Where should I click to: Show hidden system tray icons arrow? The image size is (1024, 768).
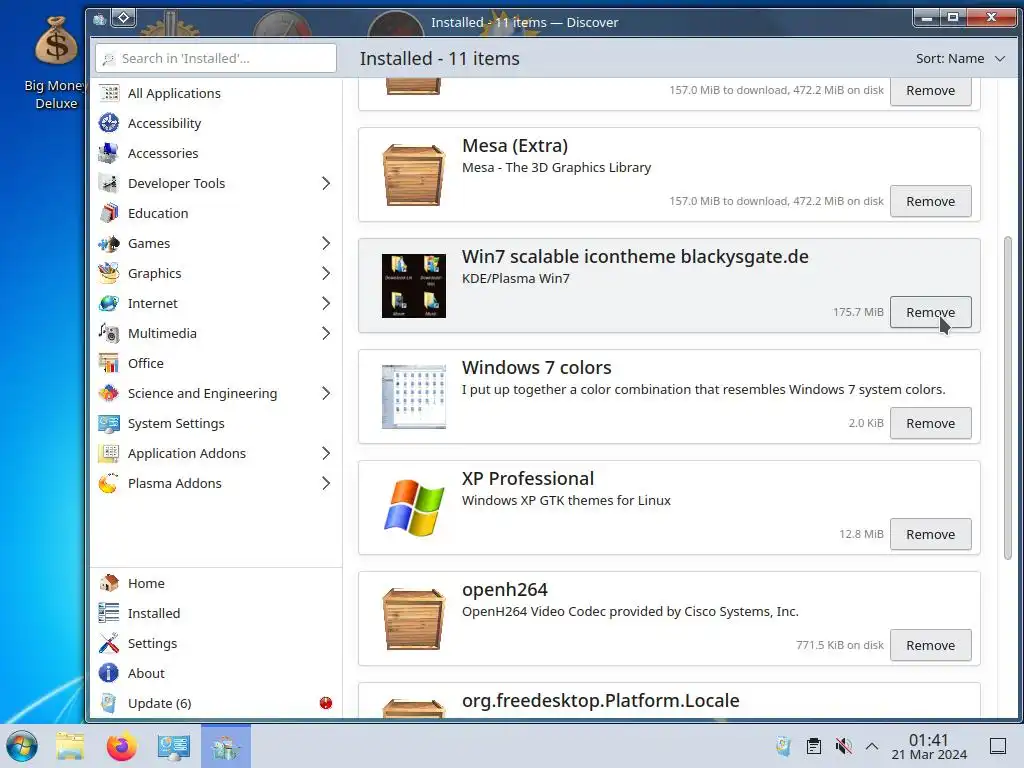tap(872, 746)
